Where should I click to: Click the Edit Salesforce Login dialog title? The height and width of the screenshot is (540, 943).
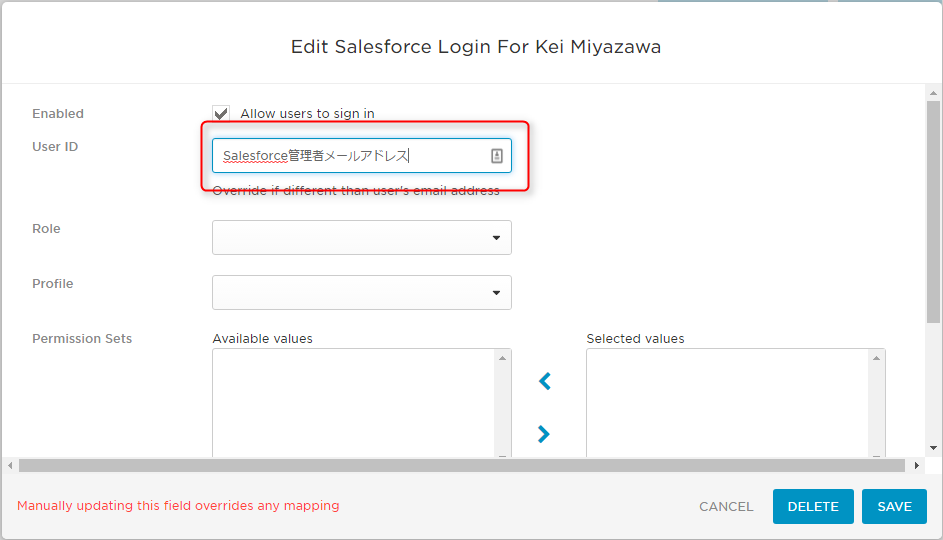[x=476, y=47]
